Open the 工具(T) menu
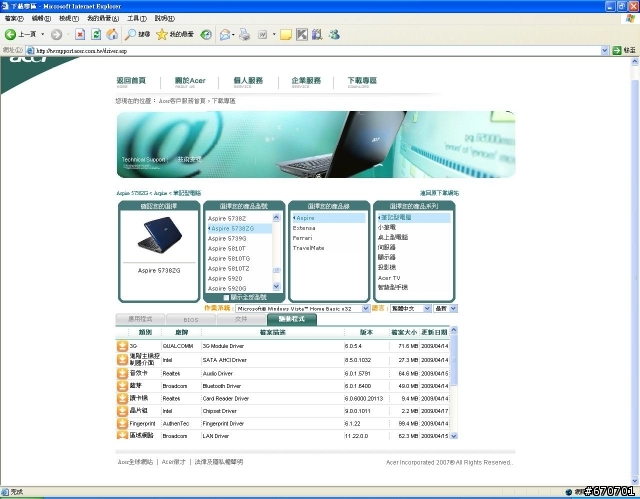This screenshot has height=499, width=640. [137, 18]
